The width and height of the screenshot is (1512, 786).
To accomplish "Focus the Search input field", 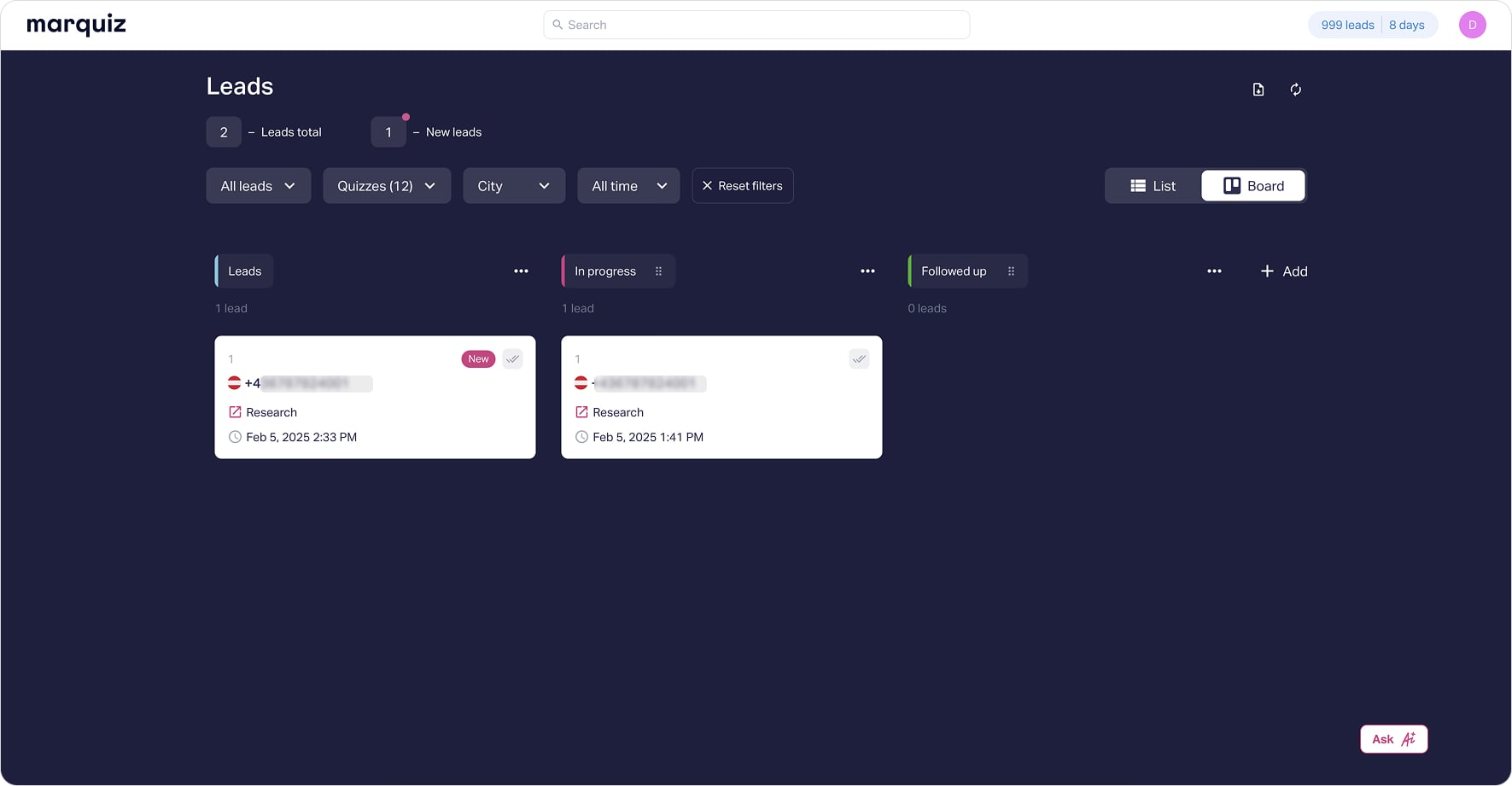I will (756, 25).
